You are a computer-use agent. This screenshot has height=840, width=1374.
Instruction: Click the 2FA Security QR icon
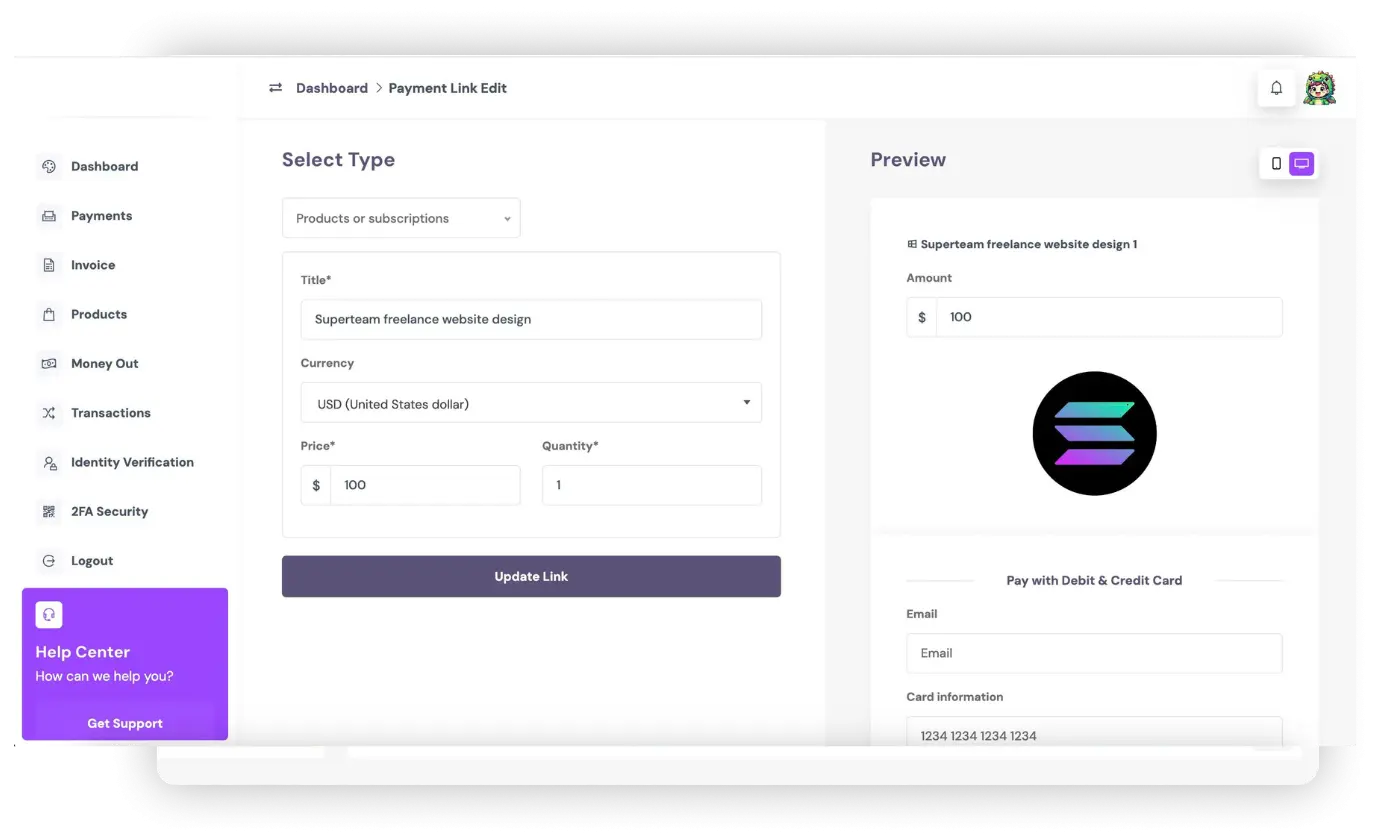(x=49, y=511)
